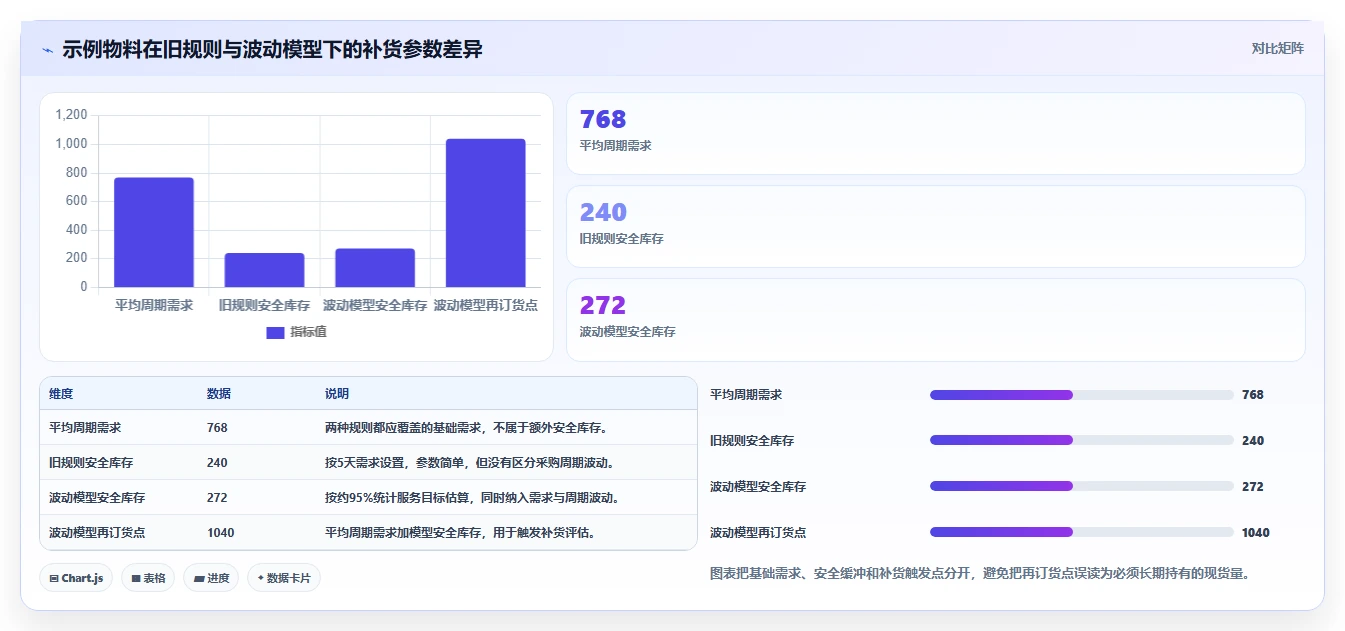
Task: Click the 波动模型再订货点 bar in the chart
Action: pyautogui.click(x=486, y=213)
